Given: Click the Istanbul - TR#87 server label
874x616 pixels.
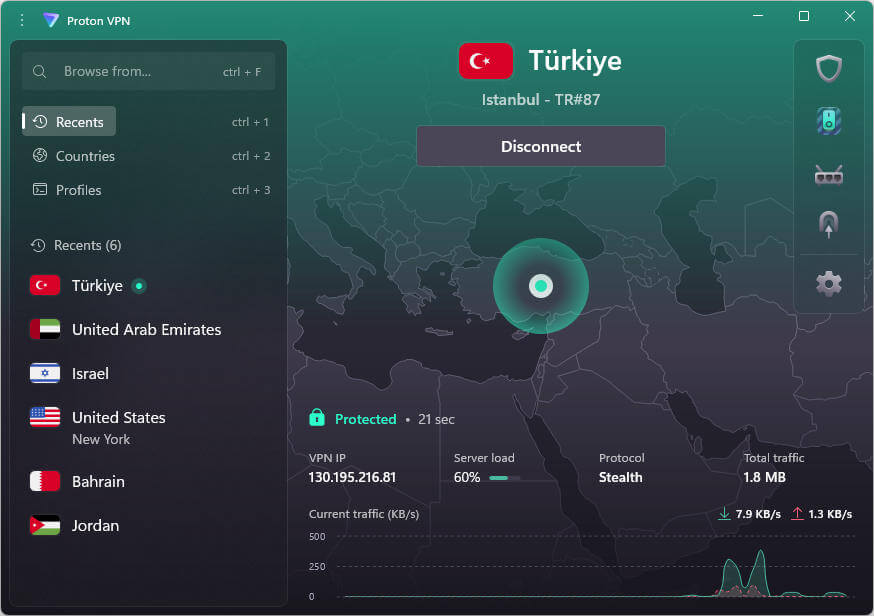Looking at the screenshot, I should (541, 100).
